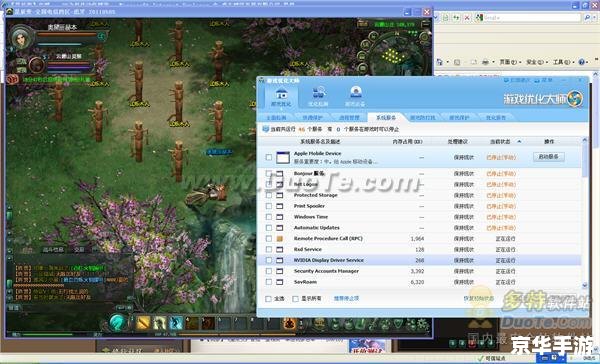Sort by the 内存占用 (KB) column header

(x=407, y=142)
